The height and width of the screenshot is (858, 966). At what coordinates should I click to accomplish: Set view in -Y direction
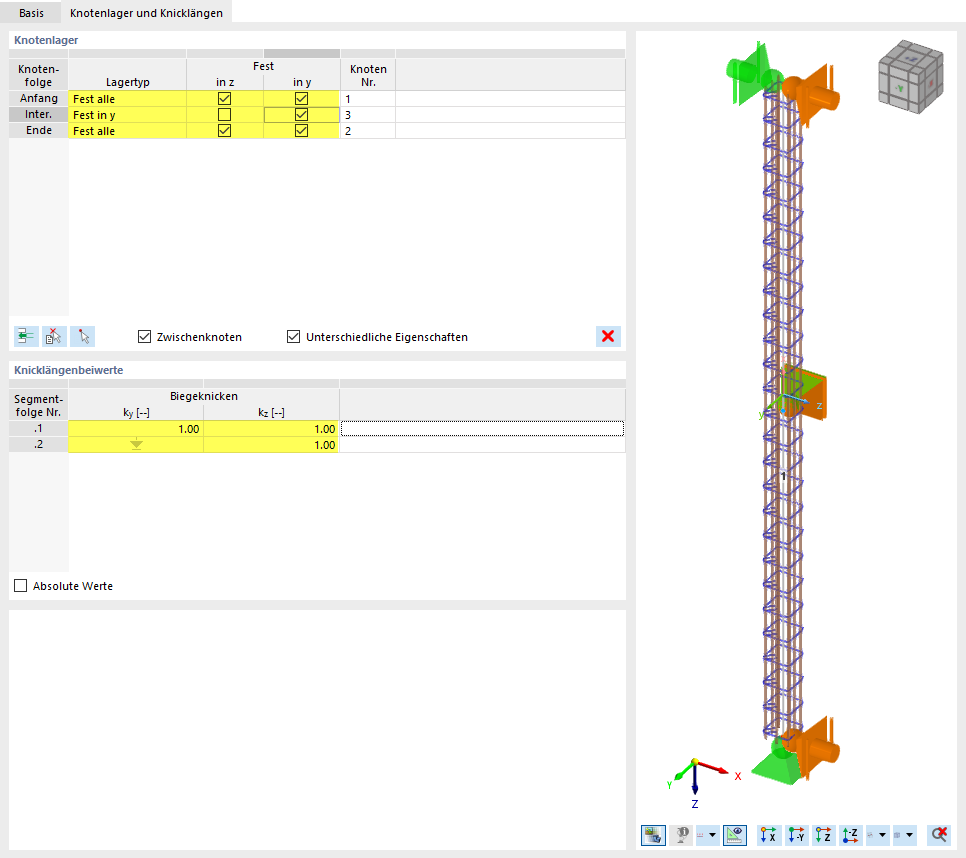797,835
